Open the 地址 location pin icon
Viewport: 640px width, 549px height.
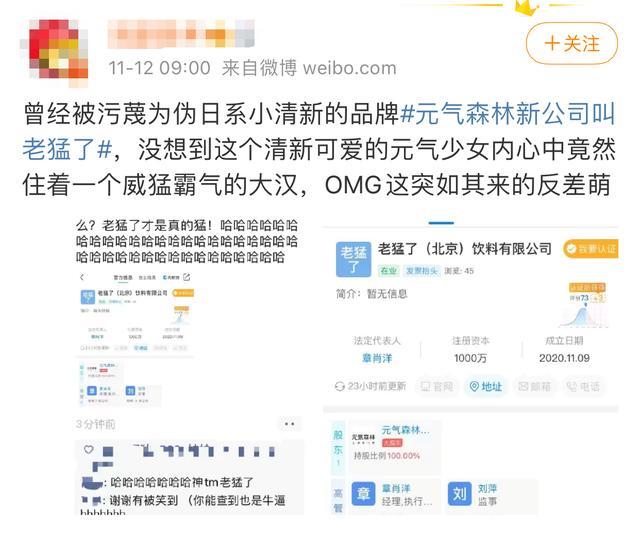[474, 386]
